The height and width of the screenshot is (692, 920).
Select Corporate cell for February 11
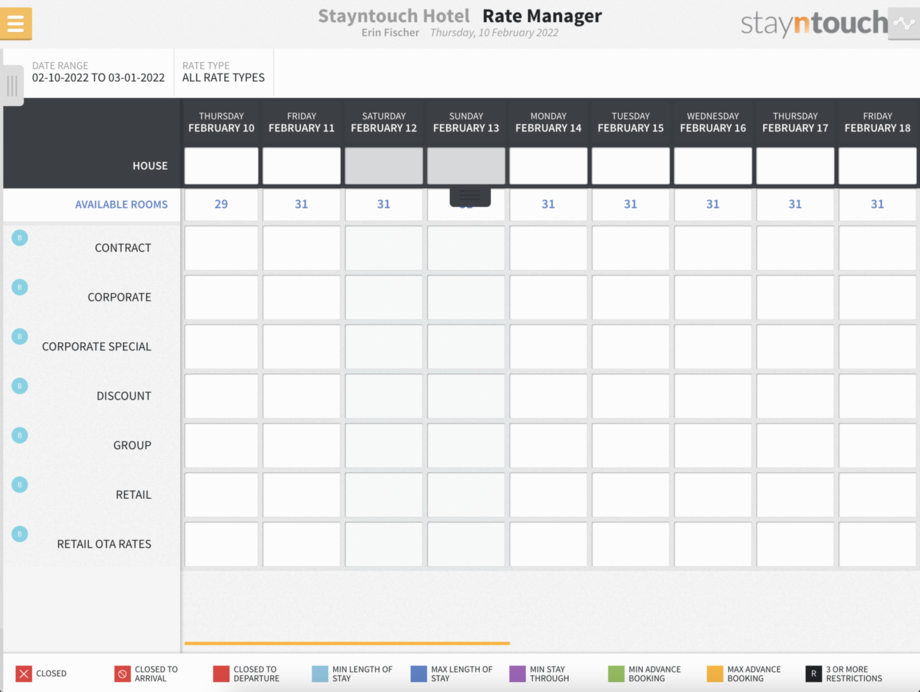click(302, 298)
